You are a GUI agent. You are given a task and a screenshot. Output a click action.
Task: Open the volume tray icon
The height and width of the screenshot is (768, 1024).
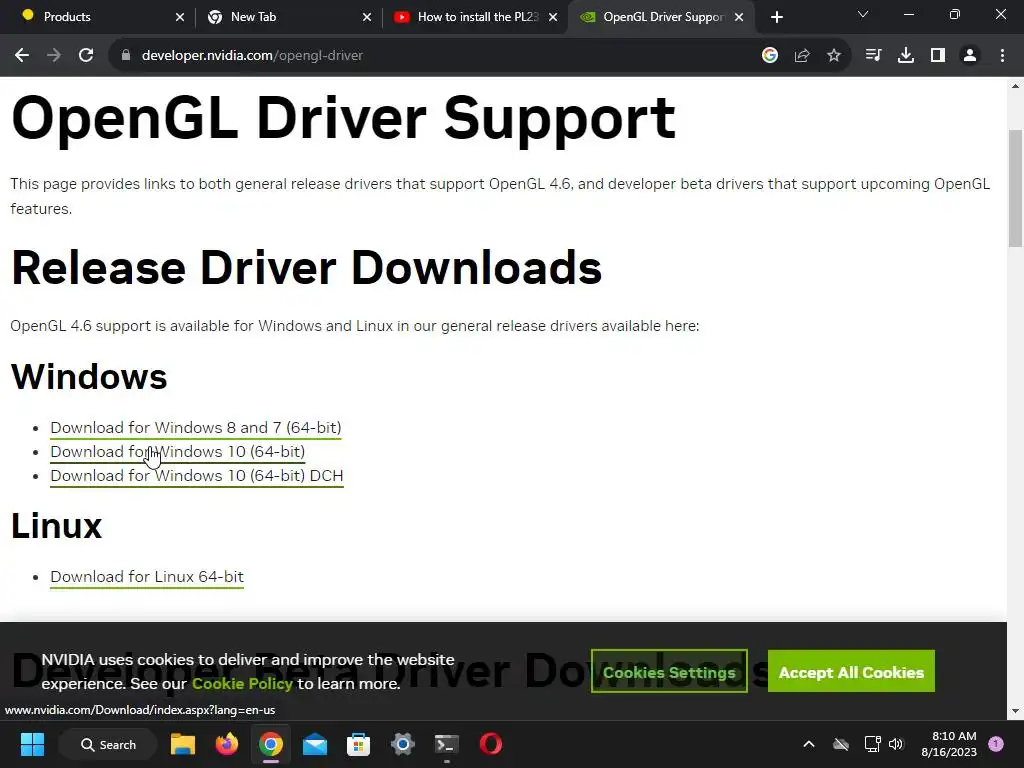pos(896,744)
